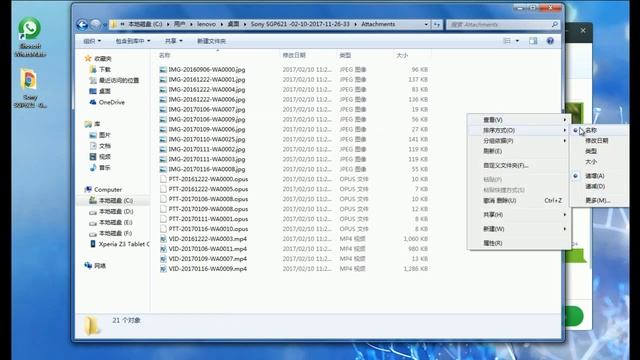The image size is (640, 360).
Task: Click the 视频 library icon
Action: 93,157
